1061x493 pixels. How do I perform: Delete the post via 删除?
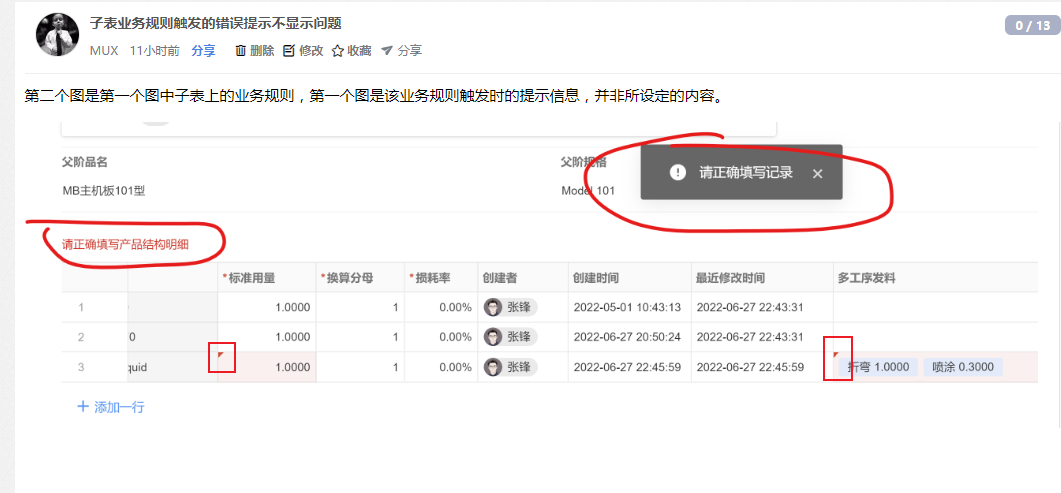[254, 51]
